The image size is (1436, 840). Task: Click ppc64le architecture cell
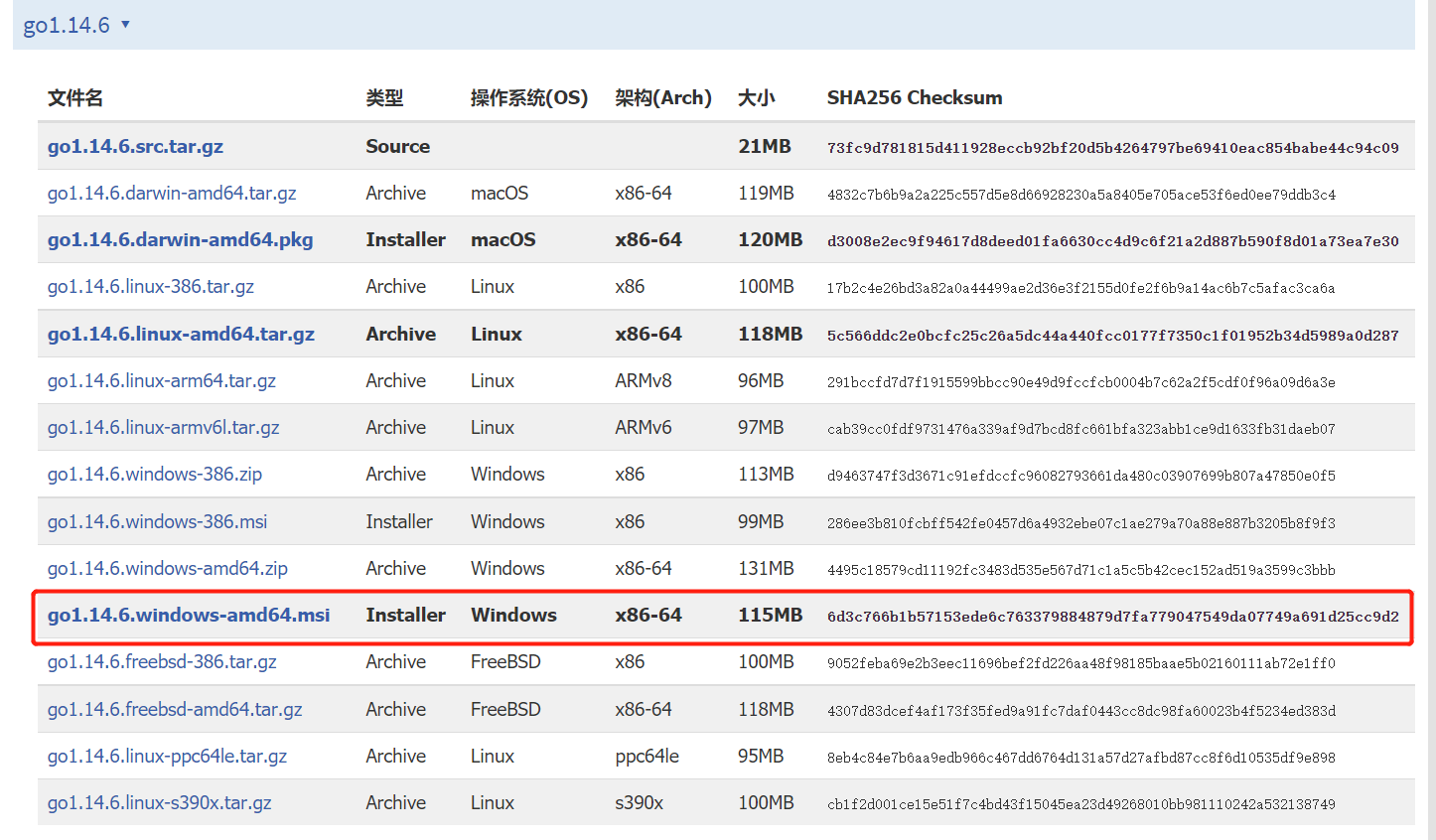(x=646, y=756)
